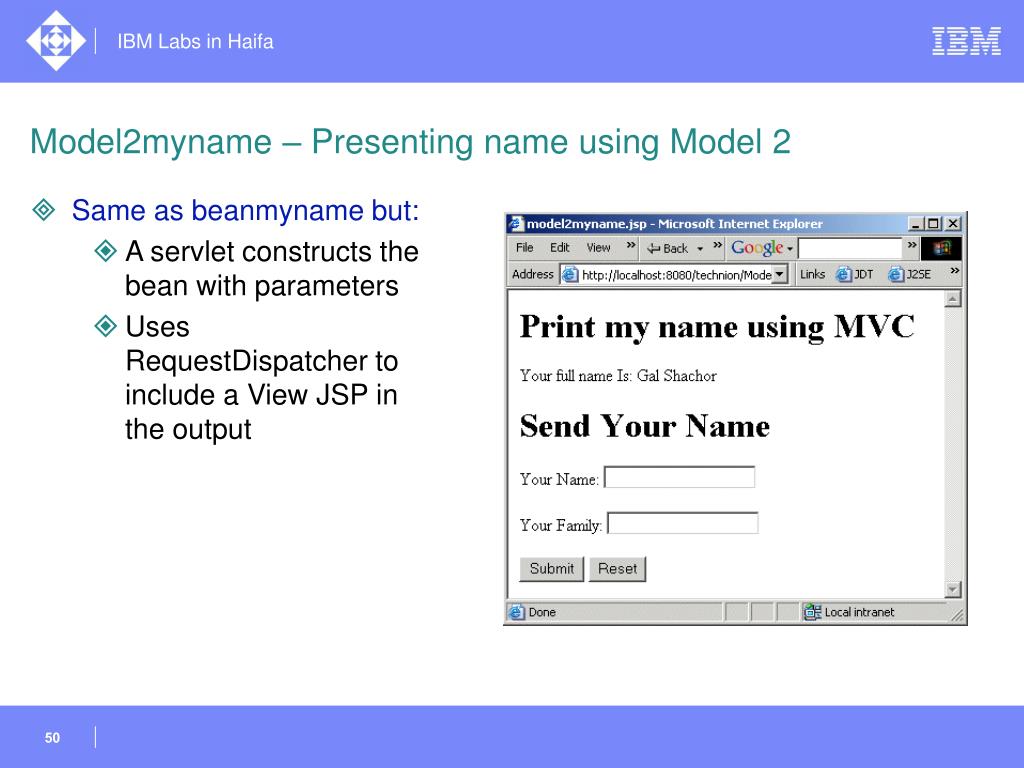The width and height of the screenshot is (1024, 768).
Task: Click the address URL text
Action: tap(677, 275)
